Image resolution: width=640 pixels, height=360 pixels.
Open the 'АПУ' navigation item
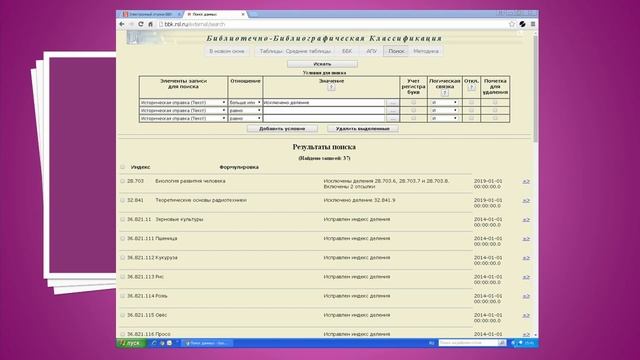[x=371, y=51]
